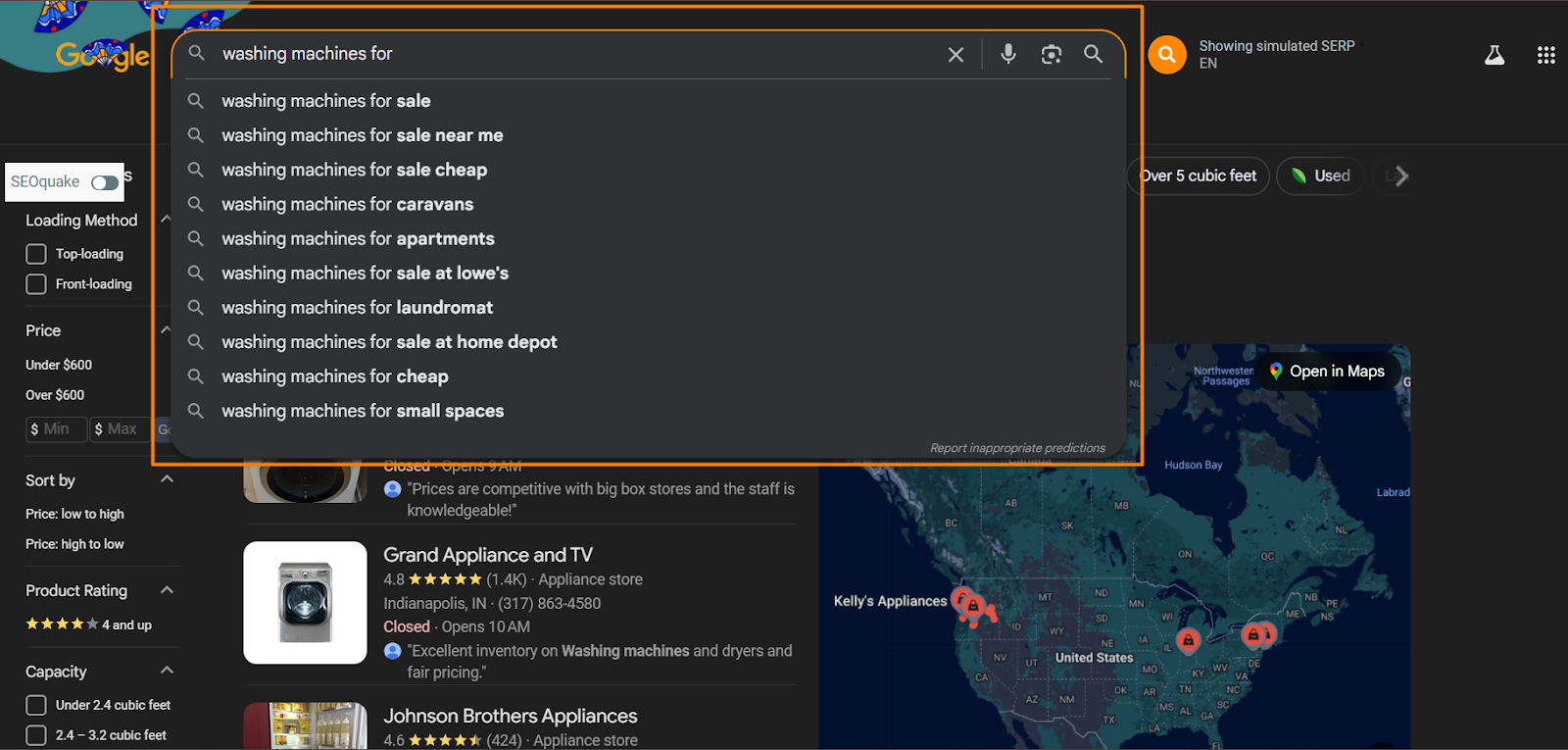The image size is (1568, 750).
Task: Apply the Over 5 cubic feet chip
Action: click(1198, 175)
